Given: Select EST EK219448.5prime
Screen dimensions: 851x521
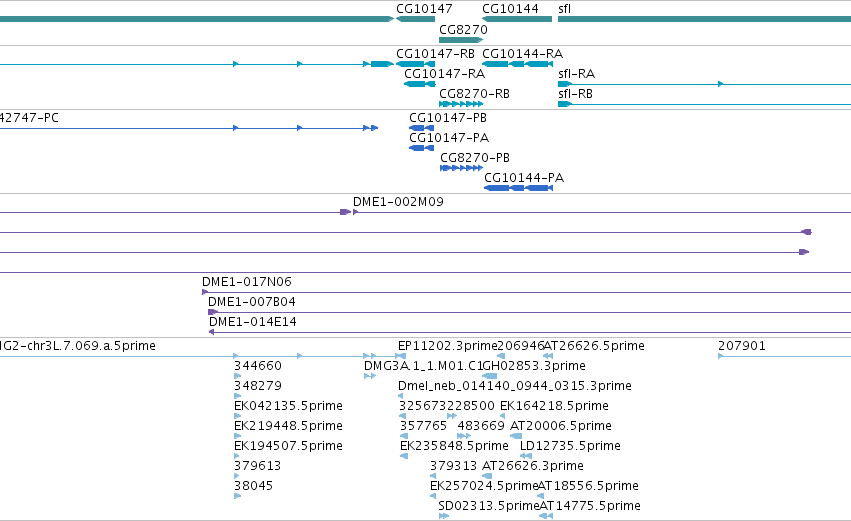Looking at the screenshot, I should (288, 426).
